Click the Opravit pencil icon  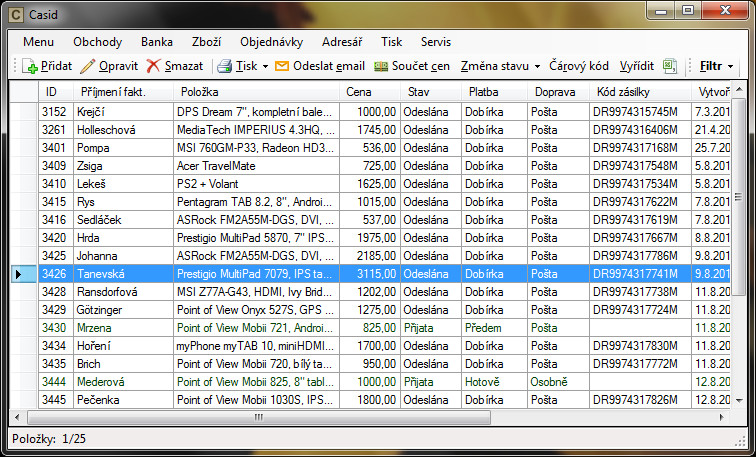click(87, 66)
